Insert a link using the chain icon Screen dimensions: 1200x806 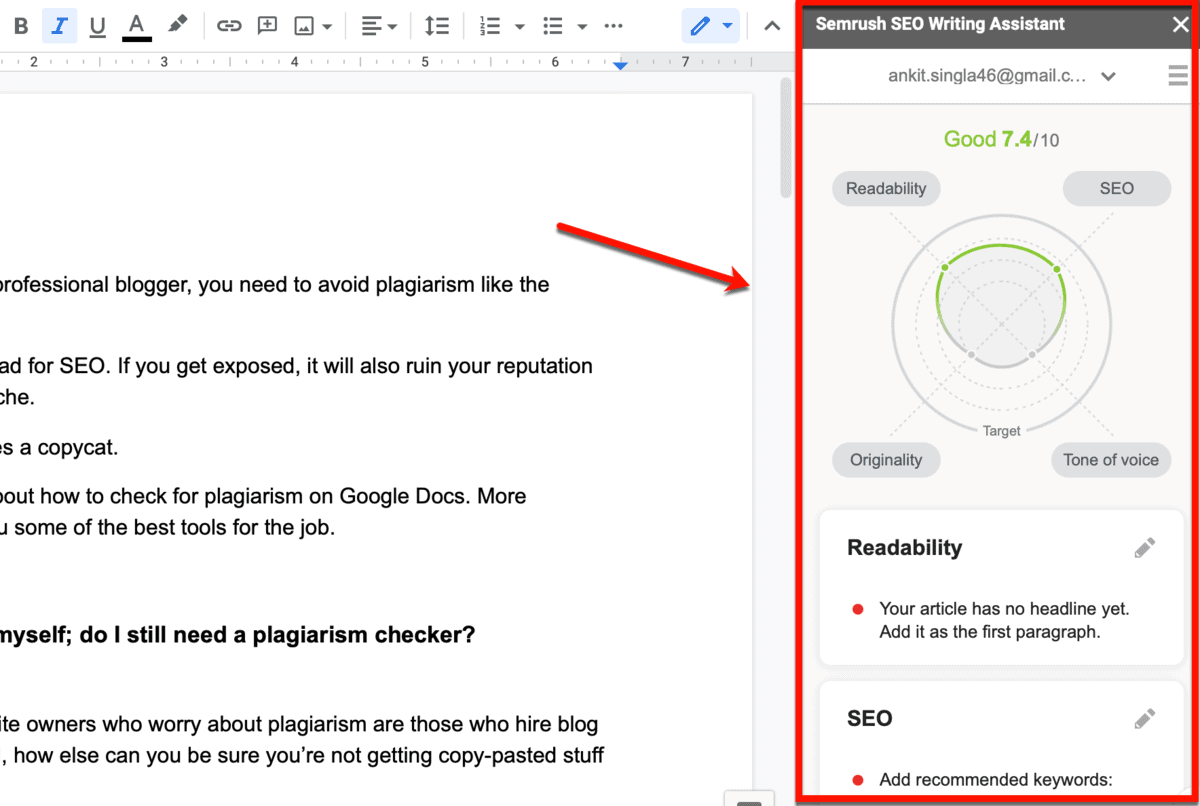tap(229, 25)
